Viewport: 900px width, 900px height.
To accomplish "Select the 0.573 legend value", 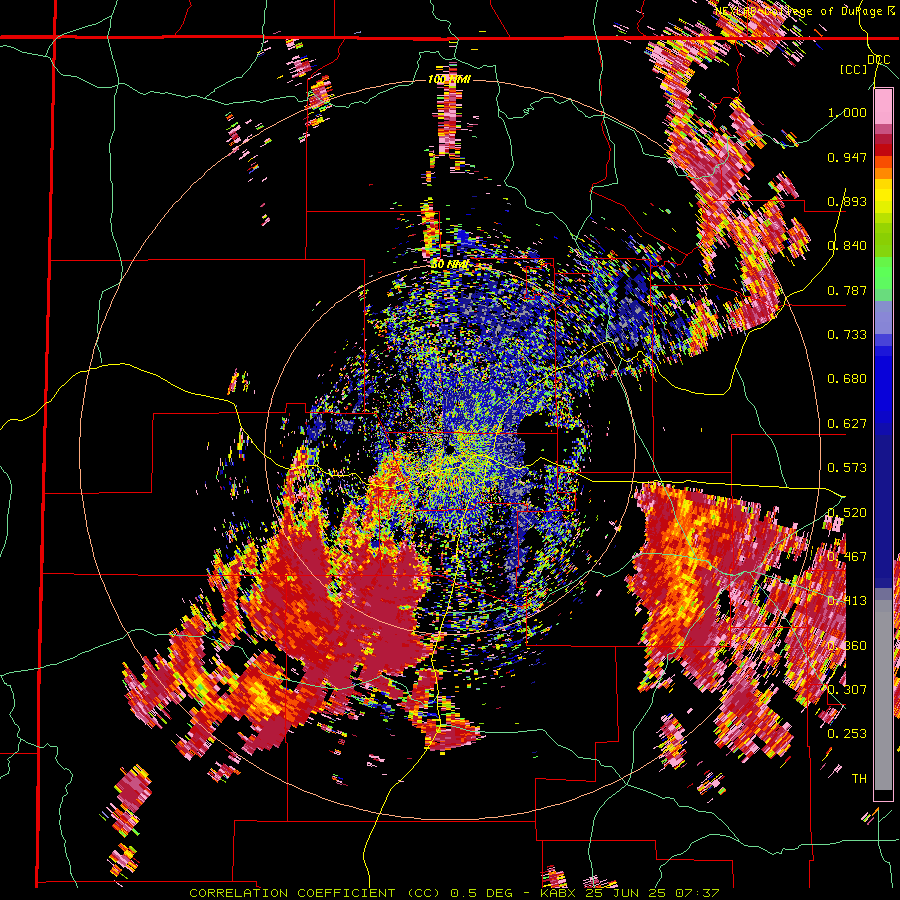I will pyautogui.click(x=847, y=468).
